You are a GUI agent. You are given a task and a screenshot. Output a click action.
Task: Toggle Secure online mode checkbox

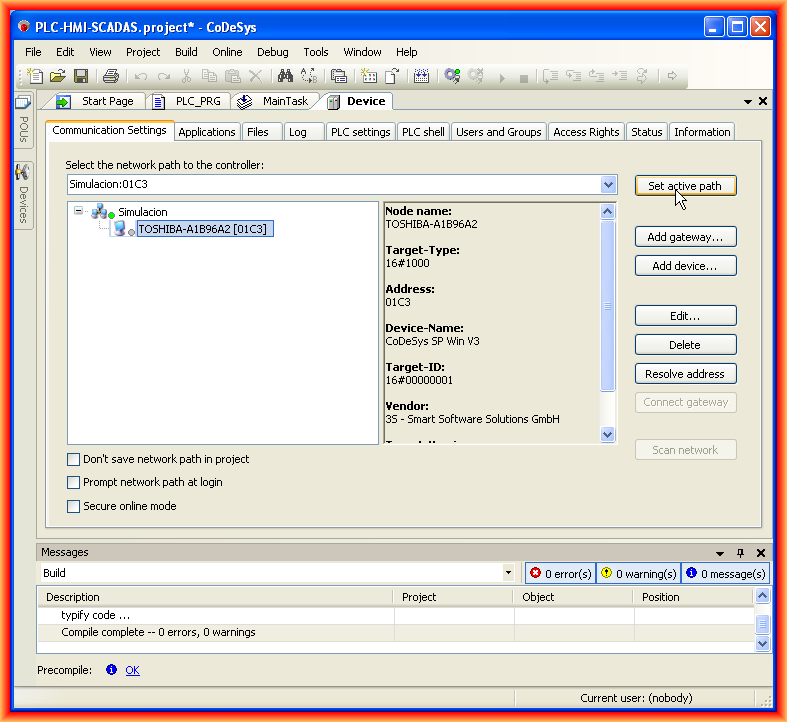coord(73,506)
